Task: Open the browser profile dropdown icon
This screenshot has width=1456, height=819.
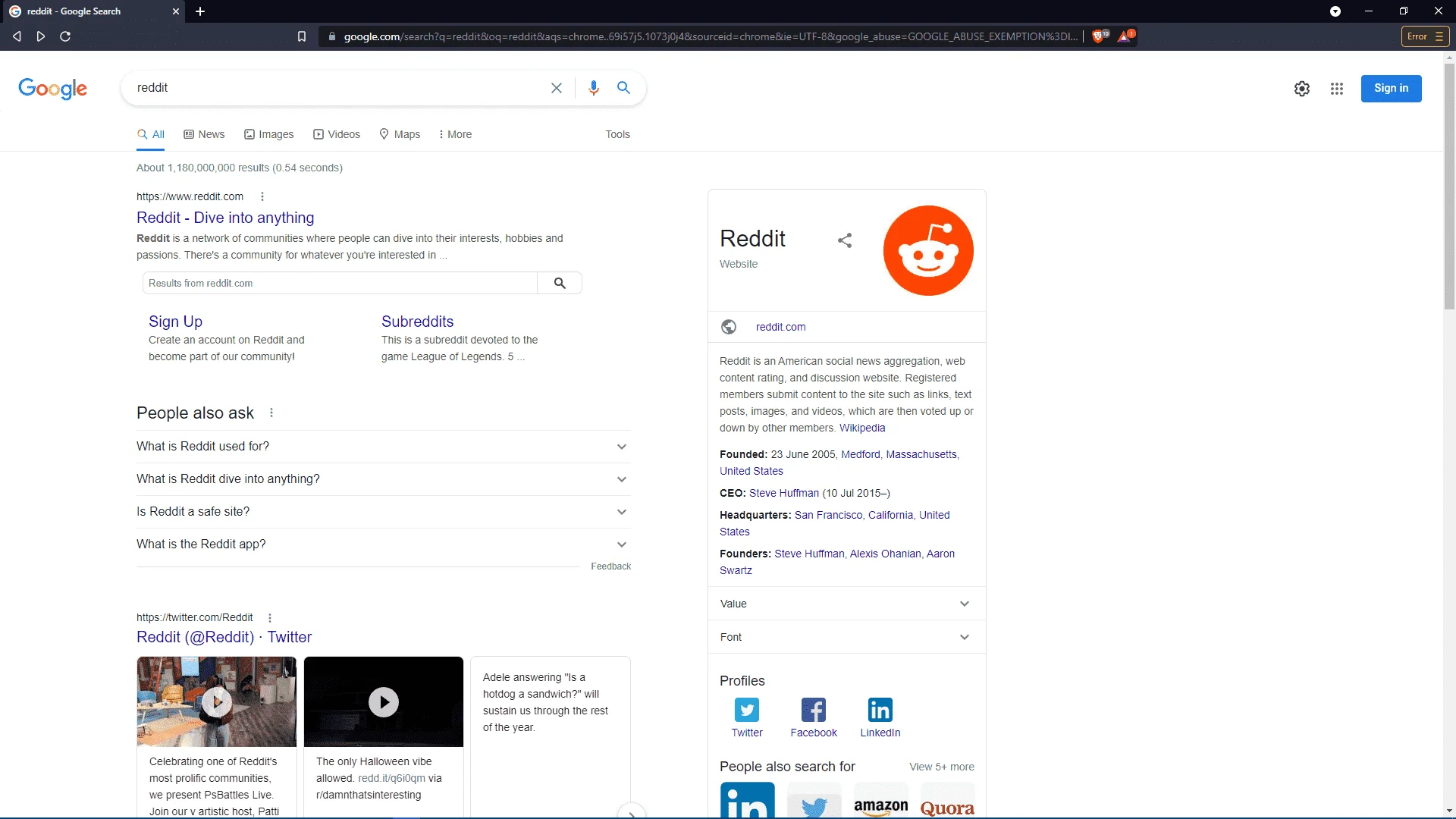Action: [1335, 11]
